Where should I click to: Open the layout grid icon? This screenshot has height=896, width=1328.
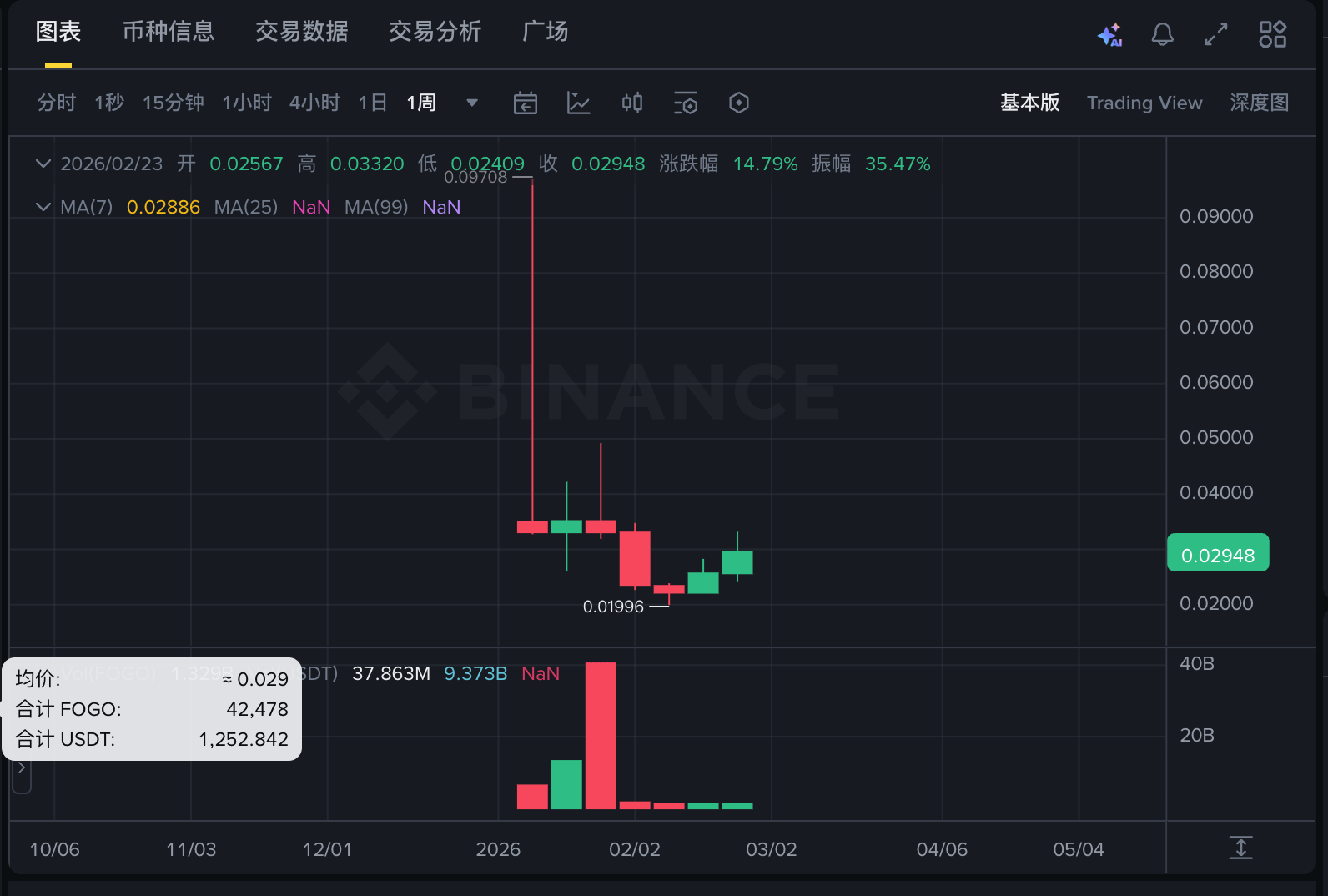1273,34
